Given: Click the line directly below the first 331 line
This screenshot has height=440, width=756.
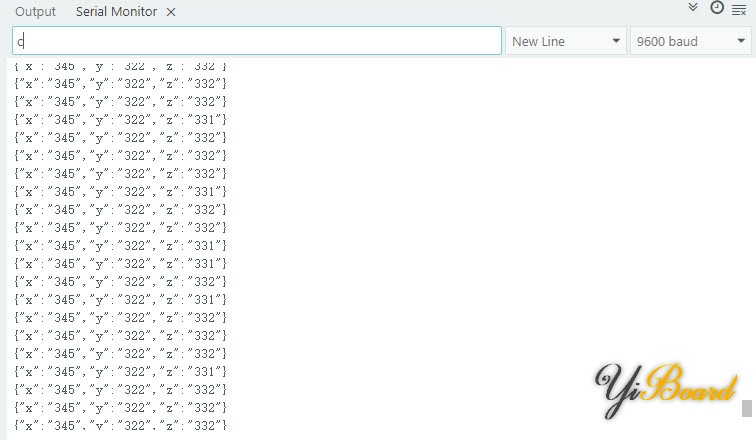Looking at the screenshot, I should (x=121, y=137).
